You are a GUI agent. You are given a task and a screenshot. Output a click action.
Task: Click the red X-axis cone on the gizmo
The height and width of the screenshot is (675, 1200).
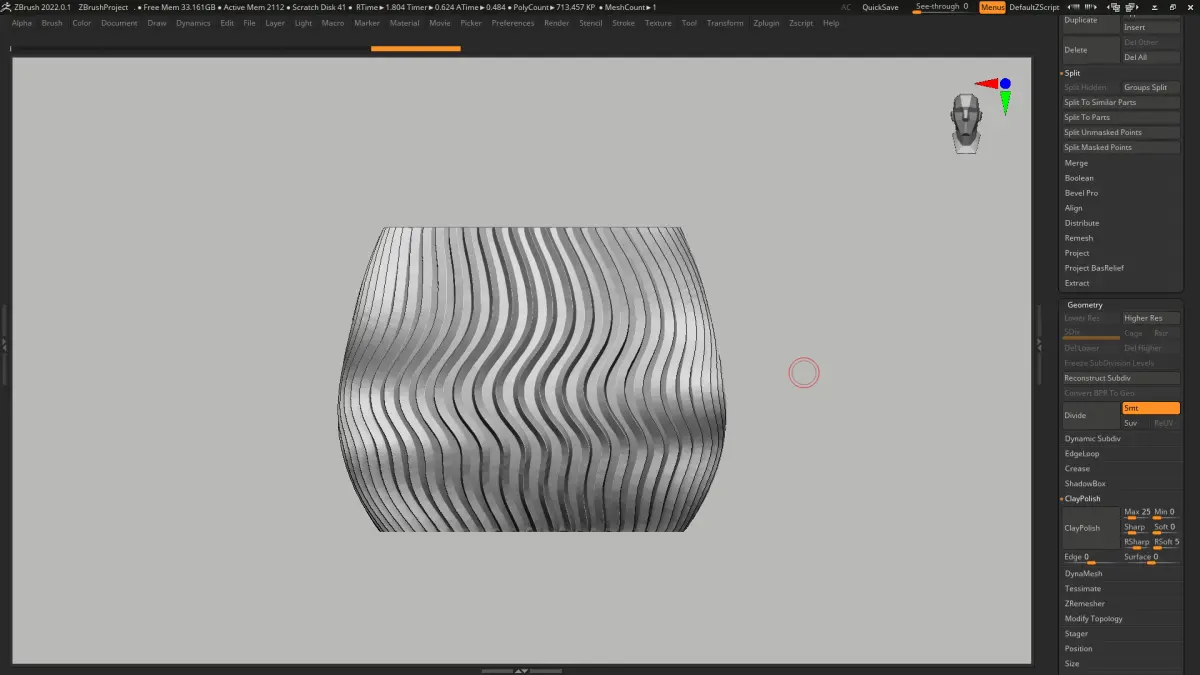click(x=985, y=84)
